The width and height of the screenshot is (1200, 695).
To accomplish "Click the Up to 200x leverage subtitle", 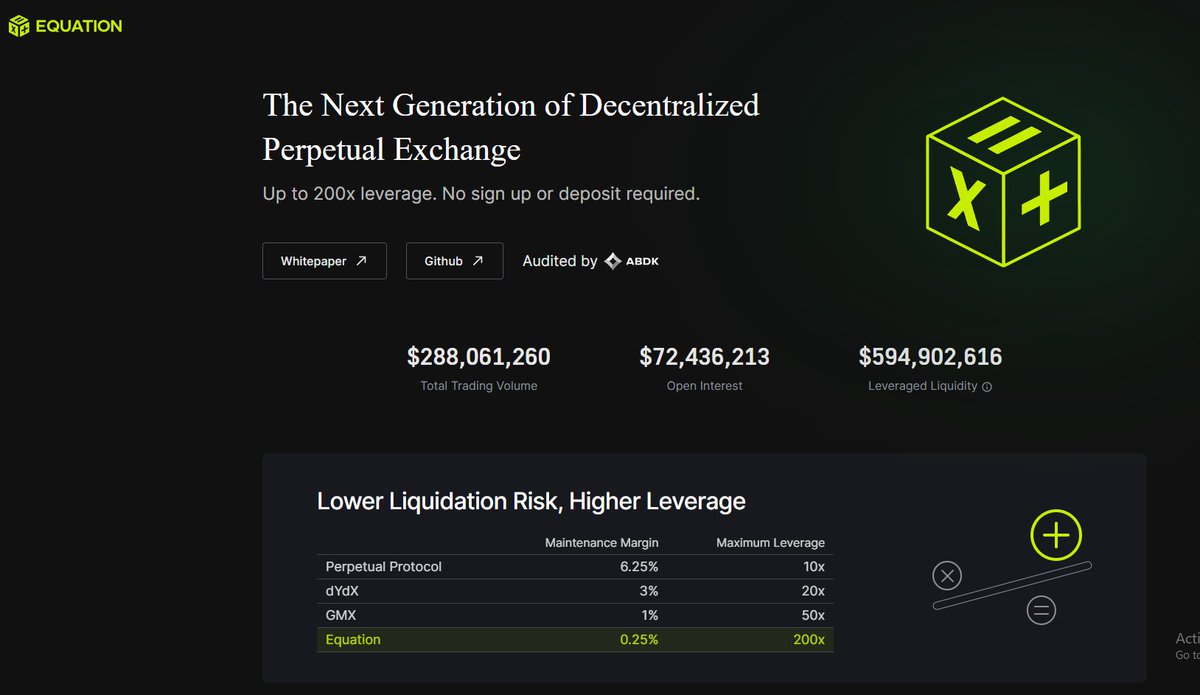I will click(481, 194).
